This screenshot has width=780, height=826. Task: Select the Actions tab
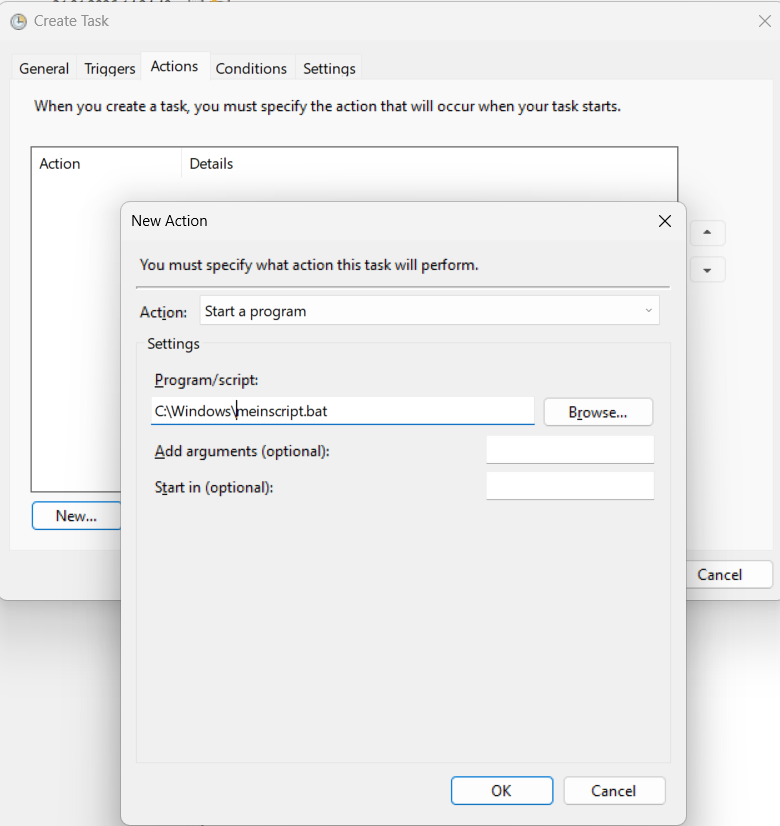click(x=174, y=66)
